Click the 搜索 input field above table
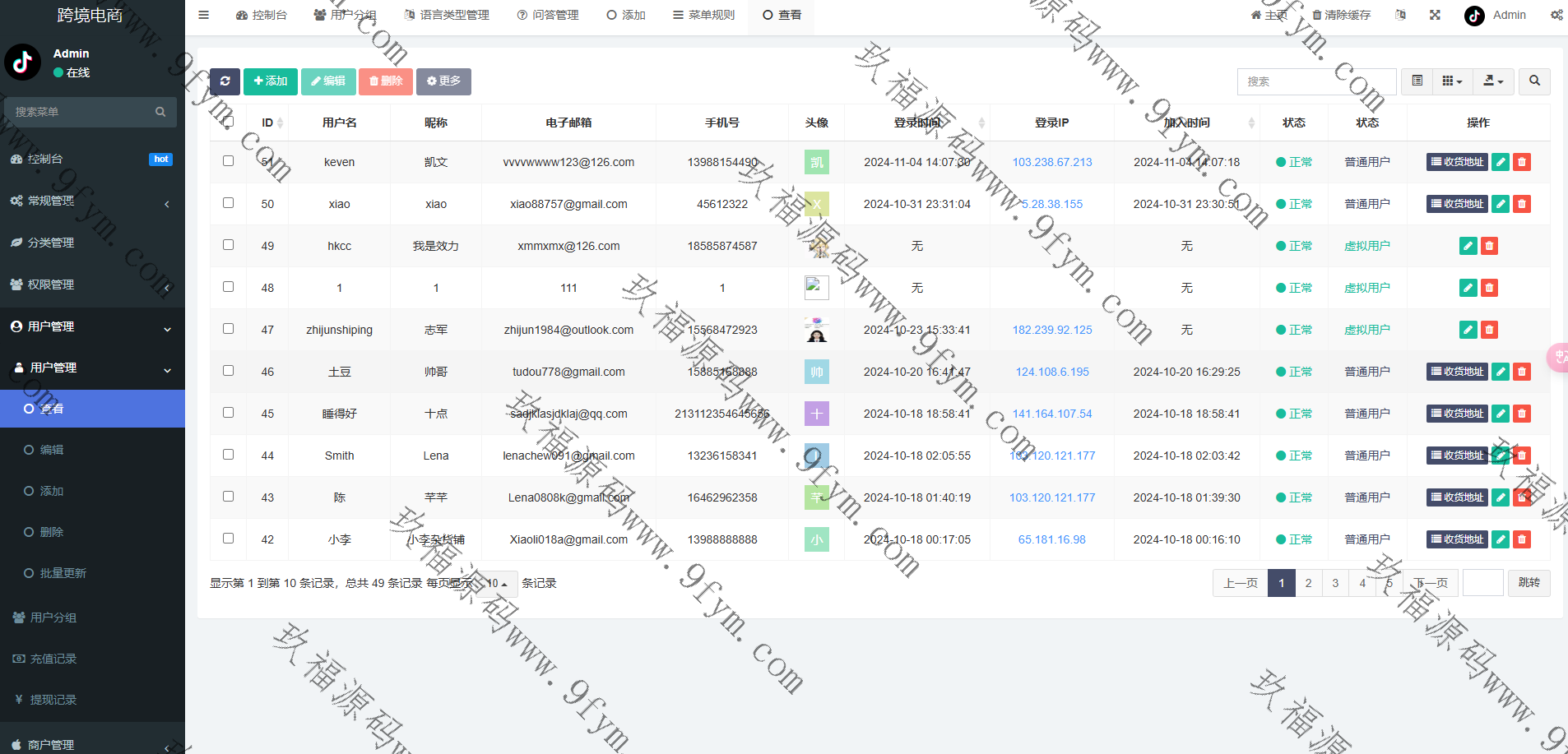The width and height of the screenshot is (1568, 754). (1316, 81)
